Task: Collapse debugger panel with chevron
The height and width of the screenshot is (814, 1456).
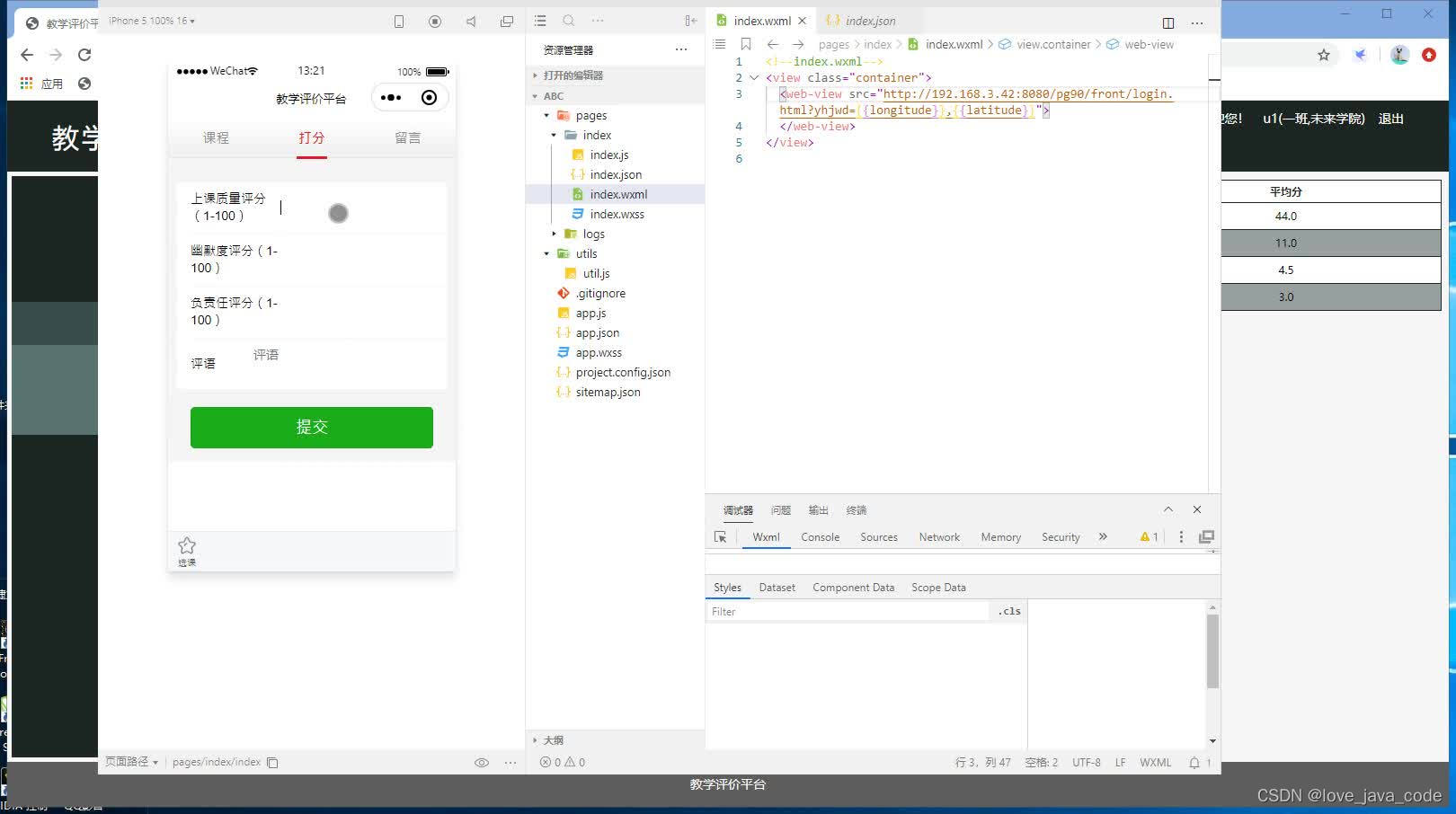Action: (1168, 509)
